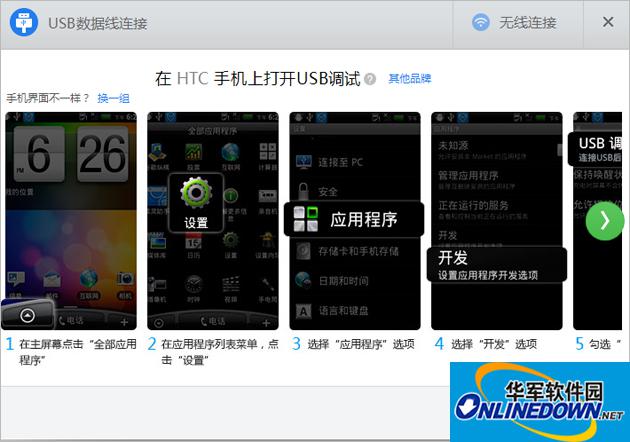Click the all-apps up-arrow button in step 1
This screenshot has width=630, height=442.
pos(27,314)
